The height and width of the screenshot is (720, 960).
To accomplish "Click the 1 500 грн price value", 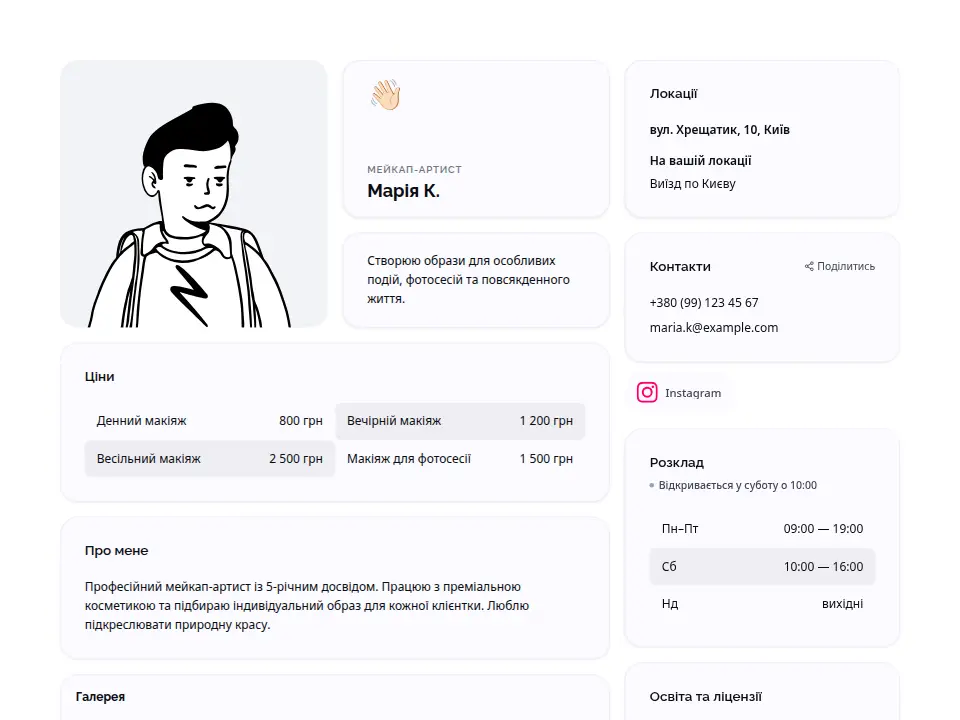I will click(x=546, y=459).
